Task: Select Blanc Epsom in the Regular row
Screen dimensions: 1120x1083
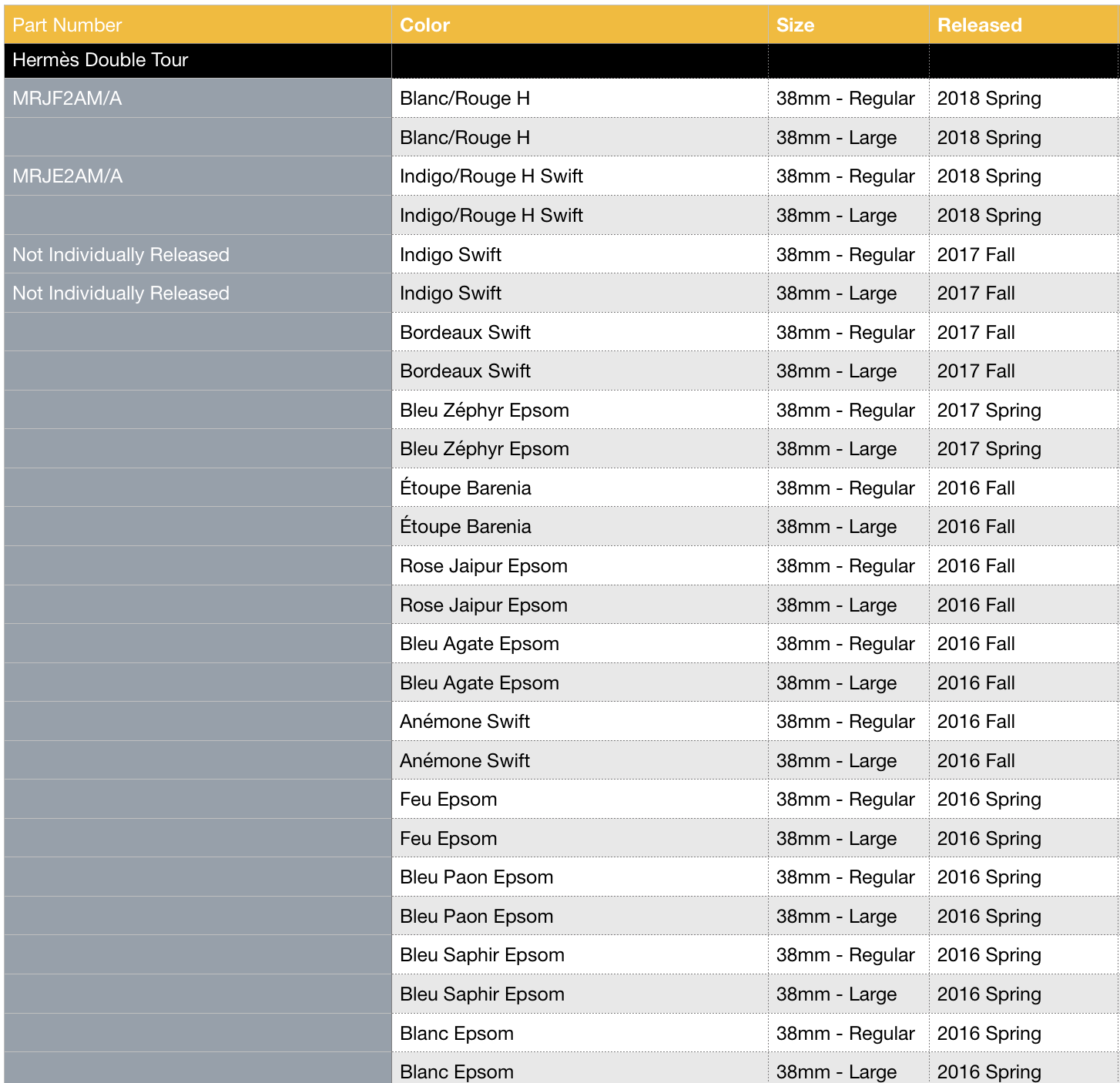Action: click(457, 1034)
